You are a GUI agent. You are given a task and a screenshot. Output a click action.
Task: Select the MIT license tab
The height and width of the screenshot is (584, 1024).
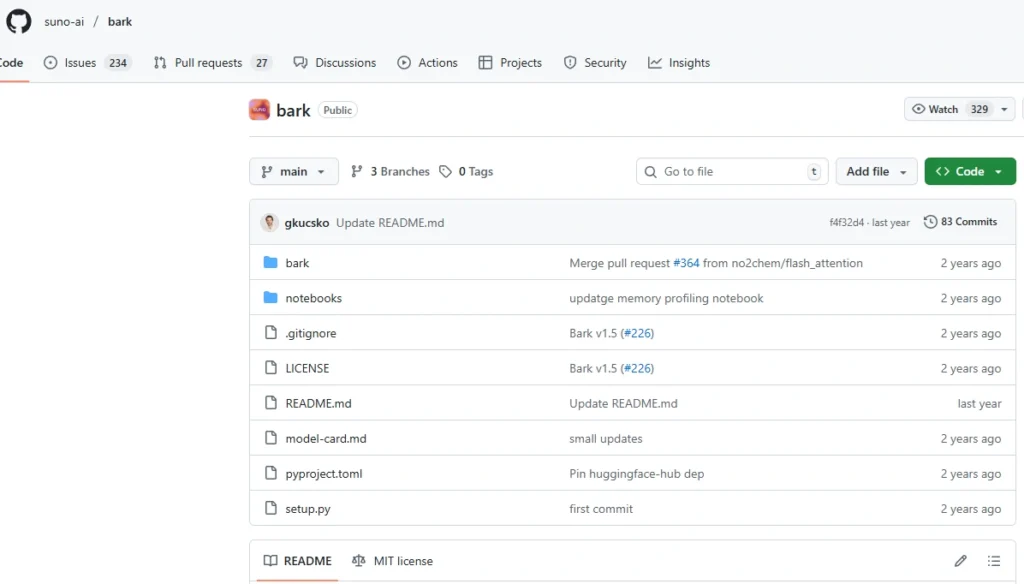click(x=392, y=561)
